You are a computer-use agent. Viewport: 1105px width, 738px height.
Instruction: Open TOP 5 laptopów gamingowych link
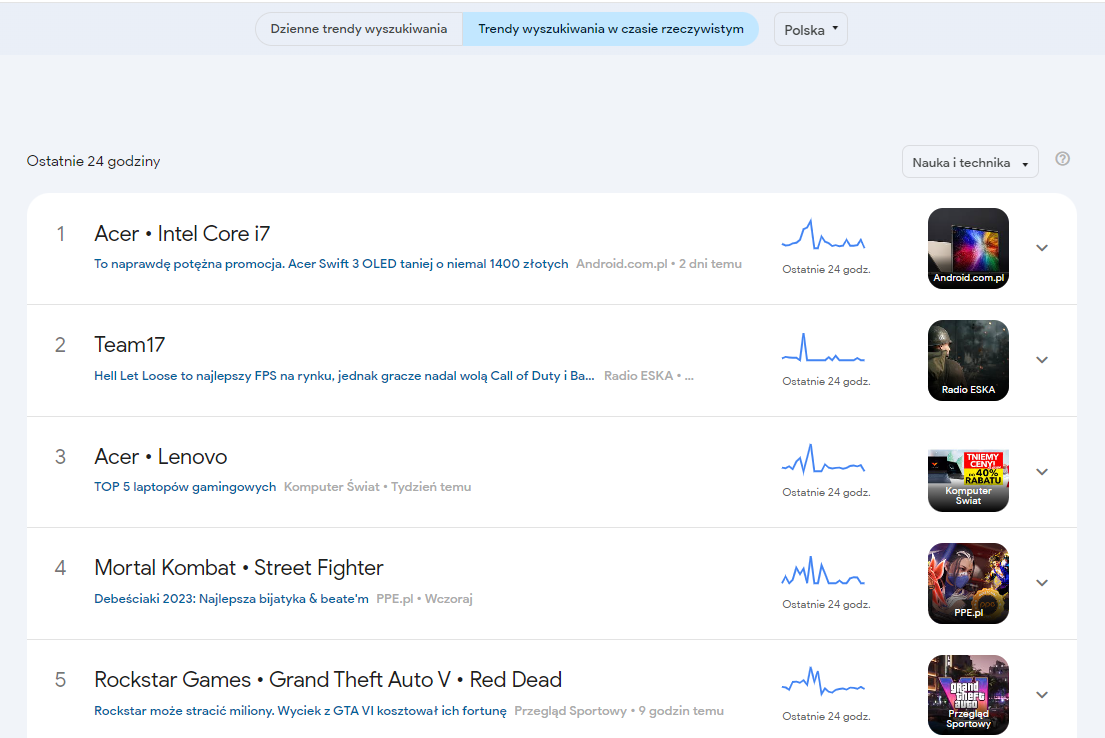[185, 486]
